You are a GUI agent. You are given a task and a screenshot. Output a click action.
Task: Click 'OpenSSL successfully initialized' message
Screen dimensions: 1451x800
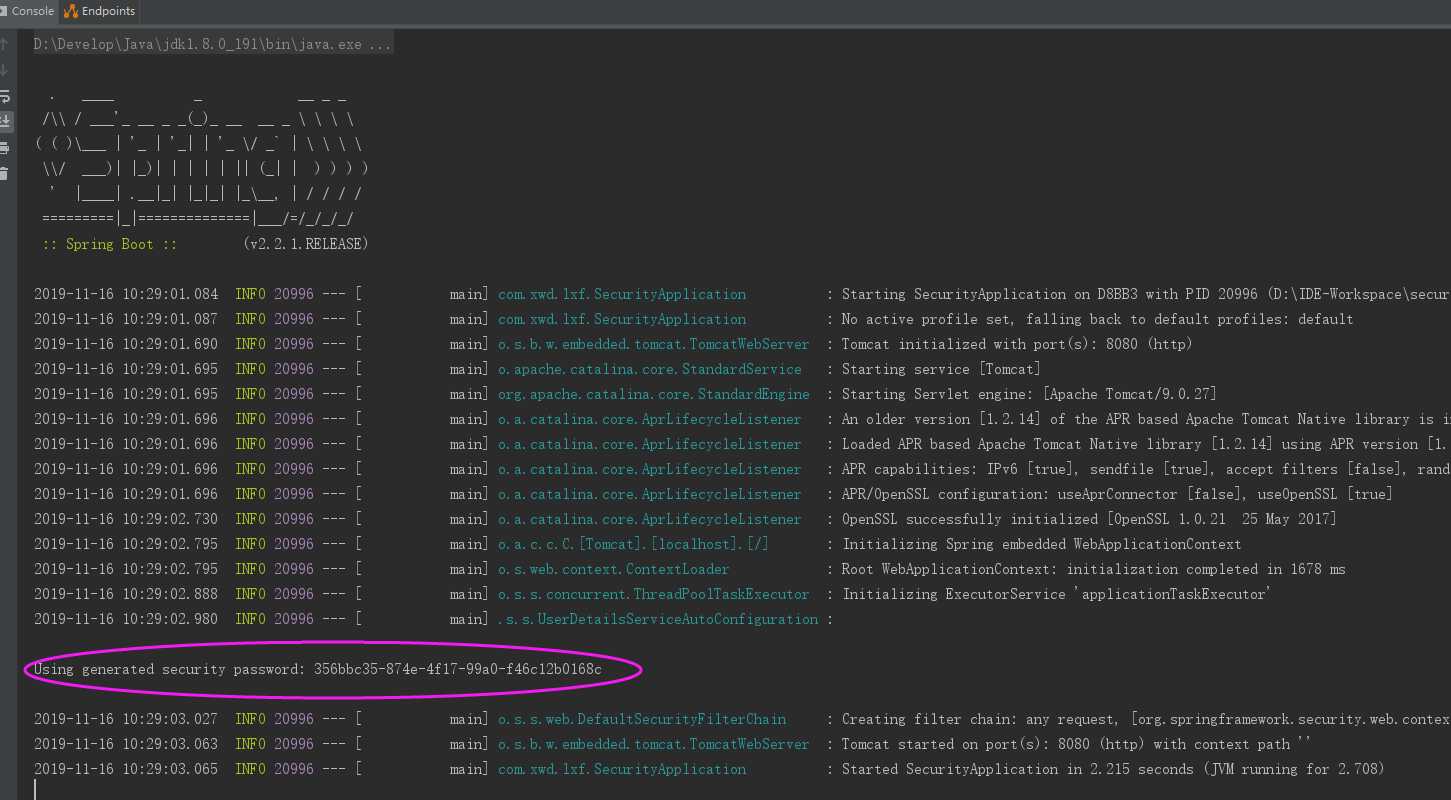coord(1089,519)
